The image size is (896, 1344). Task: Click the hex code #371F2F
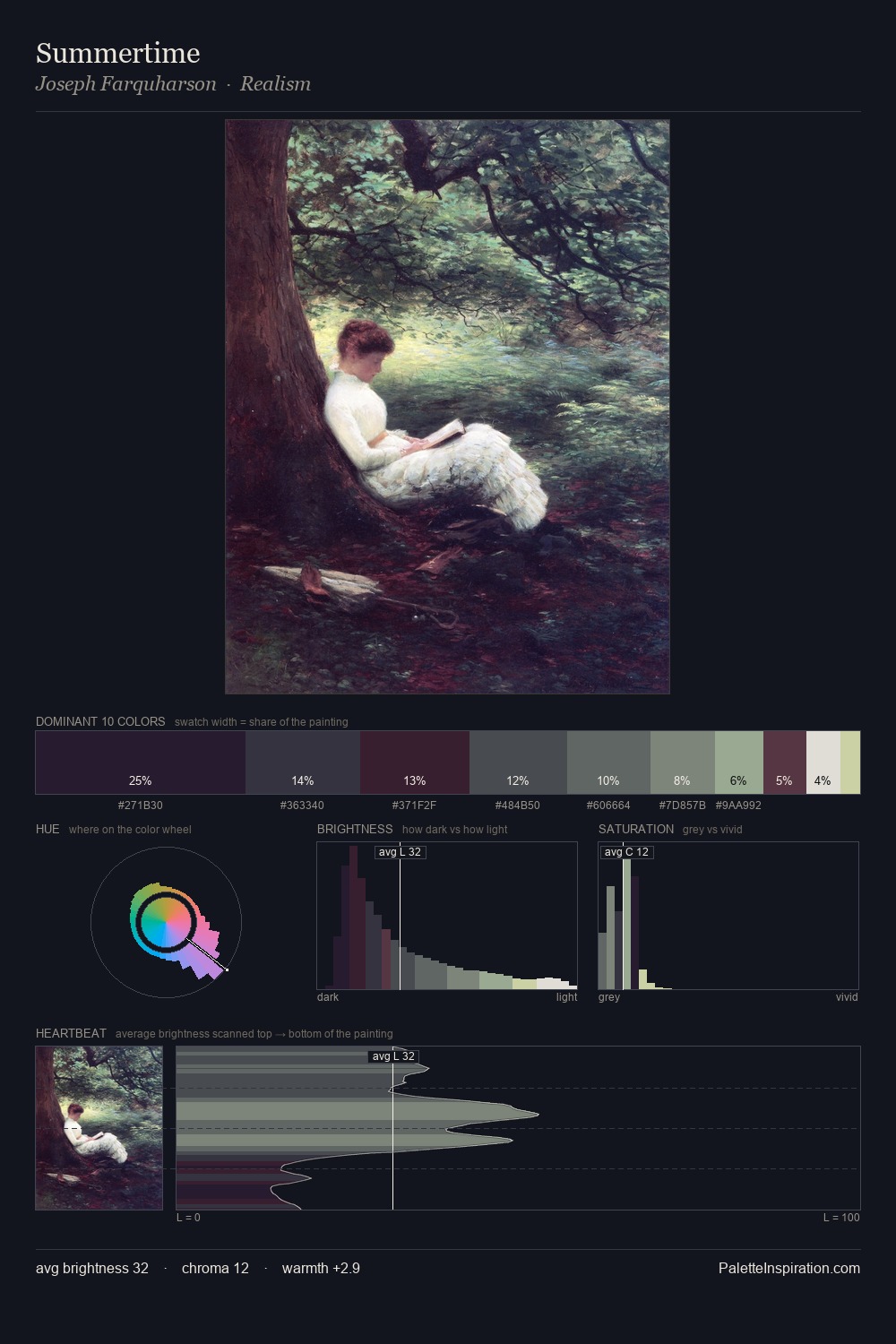coord(414,806)
